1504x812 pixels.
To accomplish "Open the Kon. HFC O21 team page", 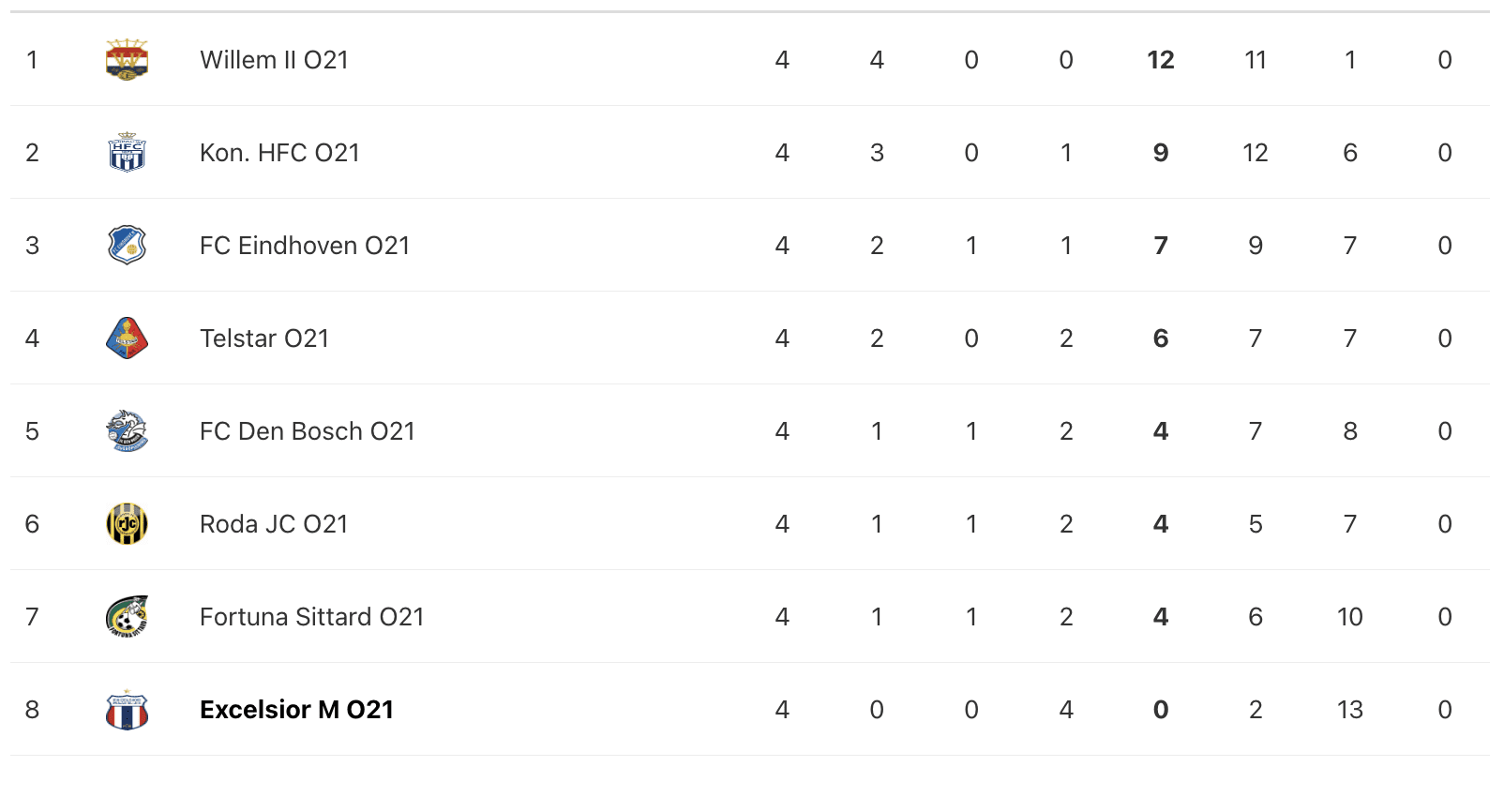I will [x=279, y=153].
